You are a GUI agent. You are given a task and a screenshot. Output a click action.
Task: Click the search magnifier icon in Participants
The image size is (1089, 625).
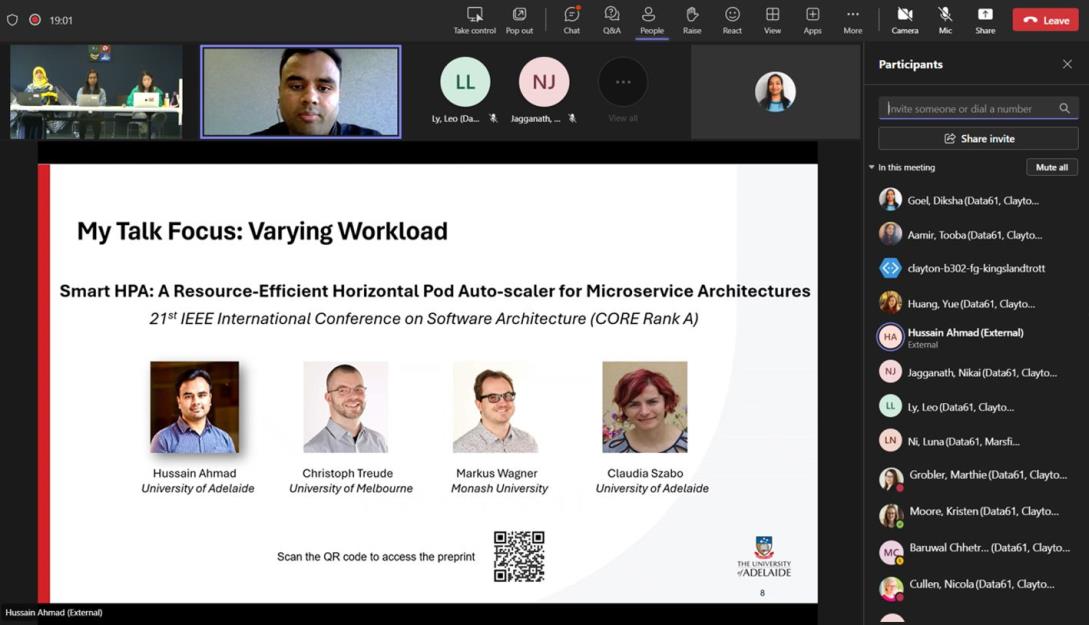(1065, 108)
